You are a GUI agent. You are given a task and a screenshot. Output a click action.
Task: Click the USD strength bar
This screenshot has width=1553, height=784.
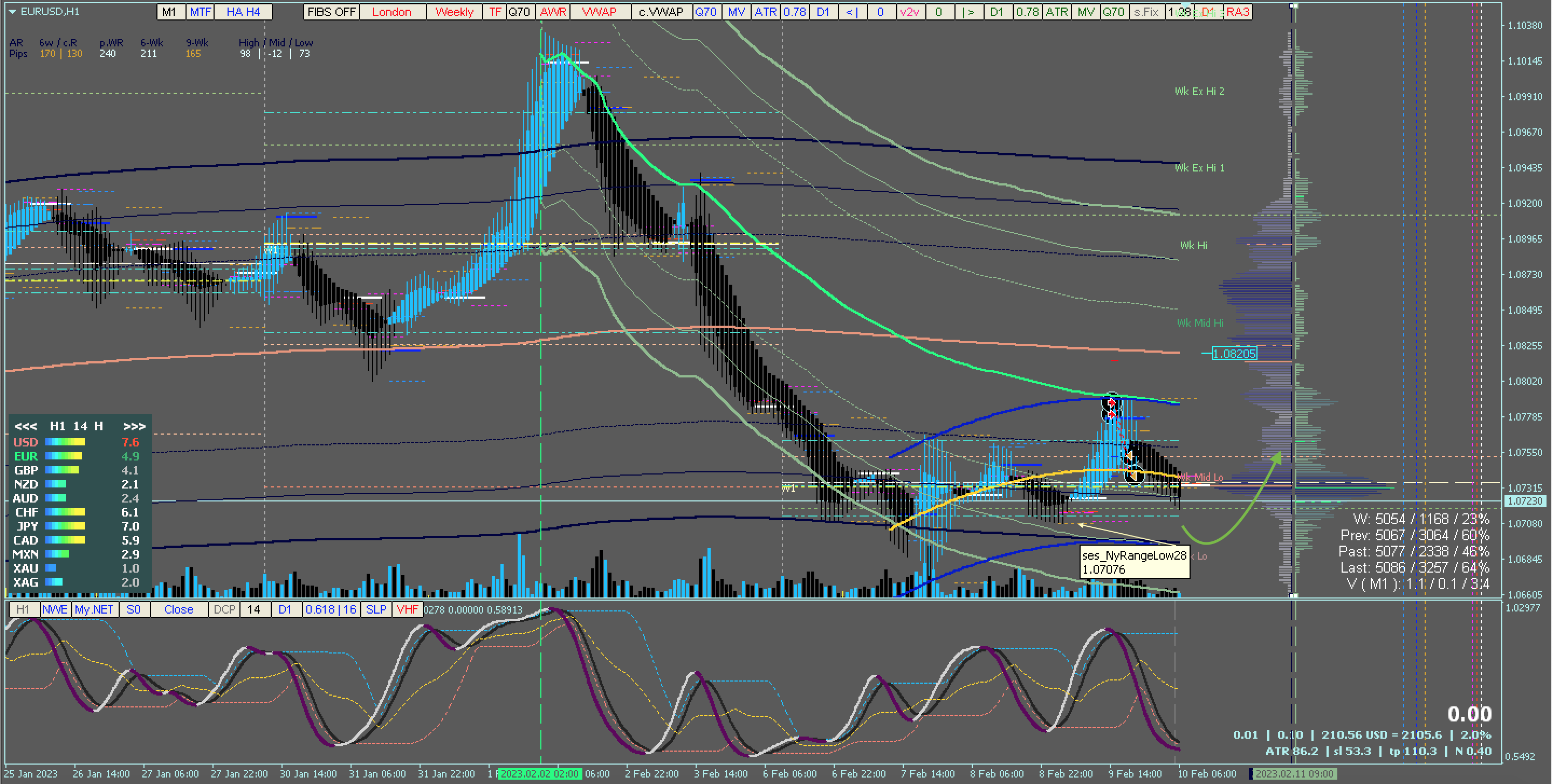pos(65,442)
